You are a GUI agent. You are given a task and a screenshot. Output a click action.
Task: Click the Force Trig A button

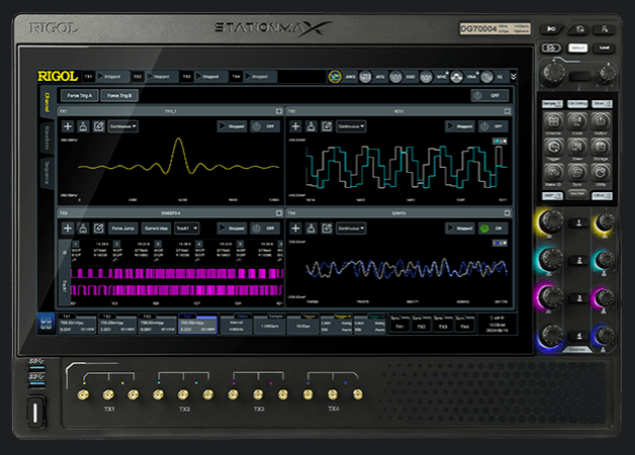80,96
